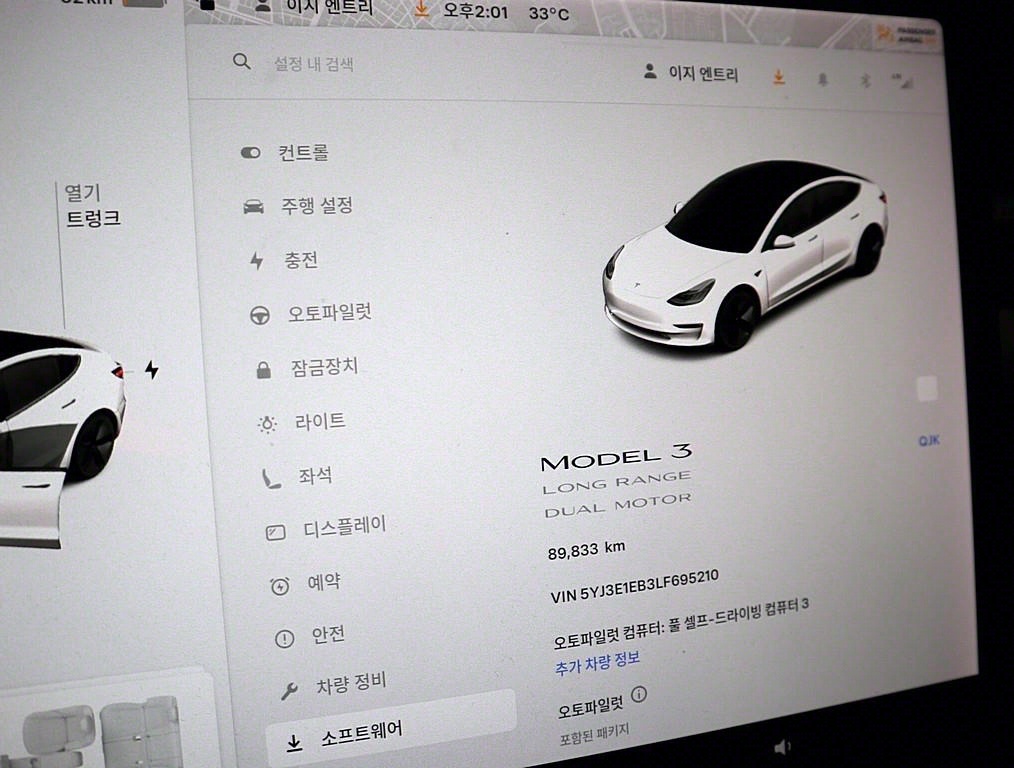Tap the charging bolt icon near the car's rear
Viewport: 1014px width, 768px height.
[x=151, y=370]
